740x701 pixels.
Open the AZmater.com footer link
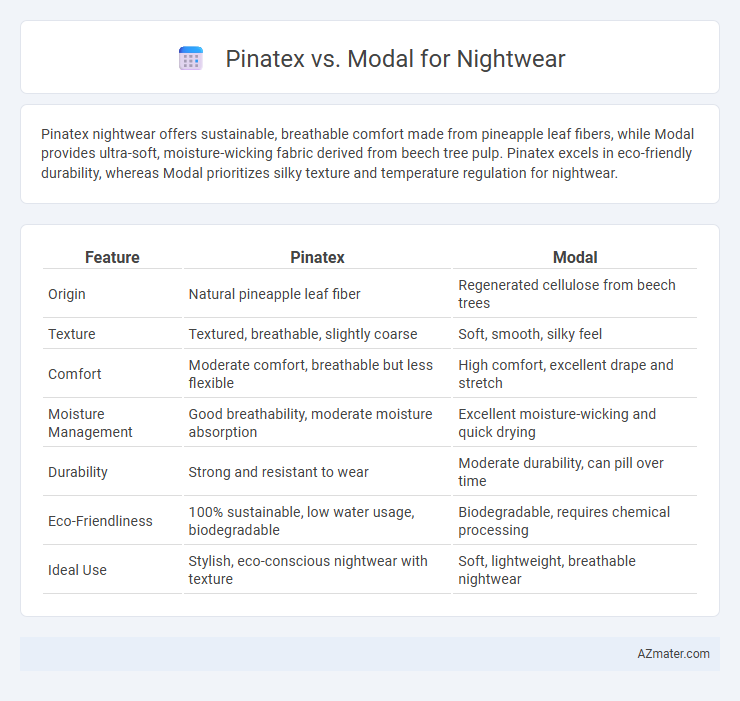click(673, 654)
